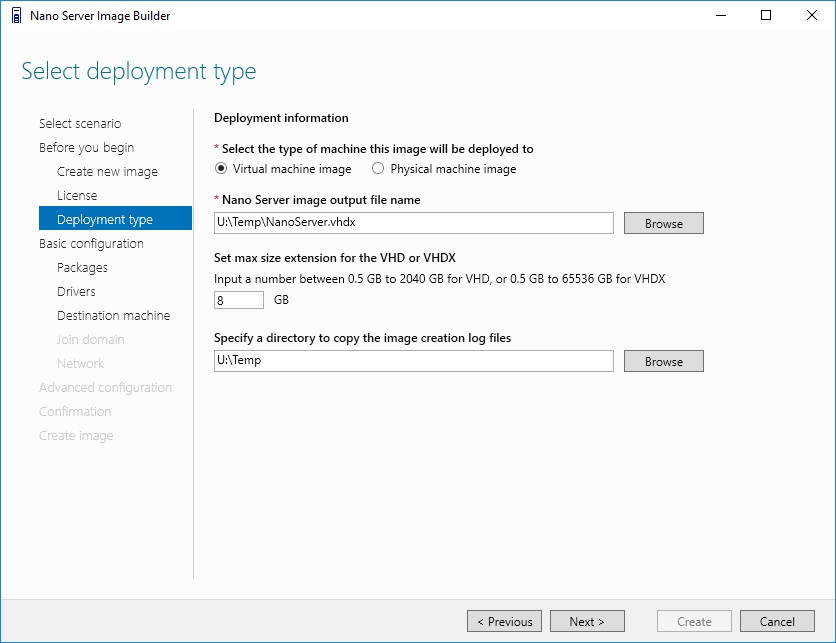The width and height of the screenshot is (836, 643).
Task: Cancel the image builder wizard
Action: click(x=777, y=621)
